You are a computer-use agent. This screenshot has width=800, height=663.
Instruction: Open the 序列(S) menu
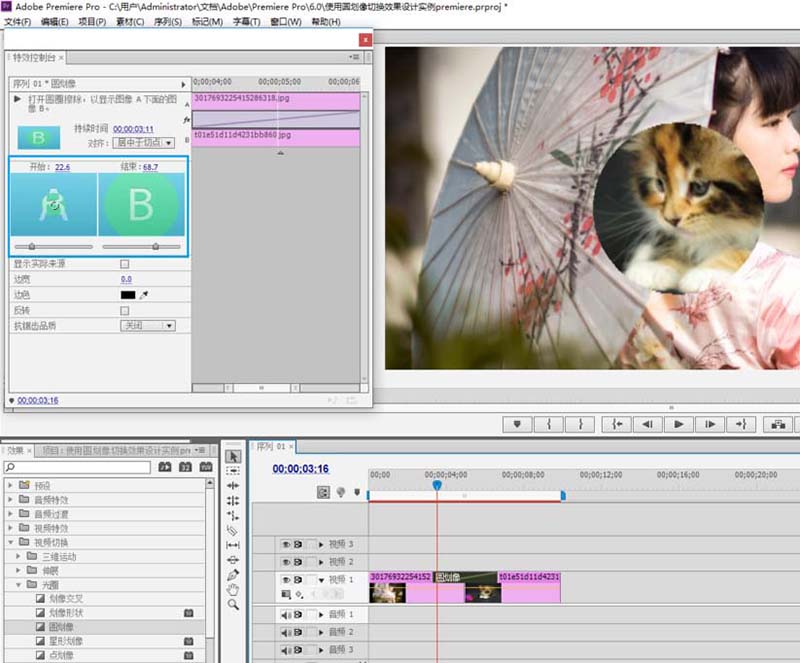pyautogui.click(x=168, y=21)
